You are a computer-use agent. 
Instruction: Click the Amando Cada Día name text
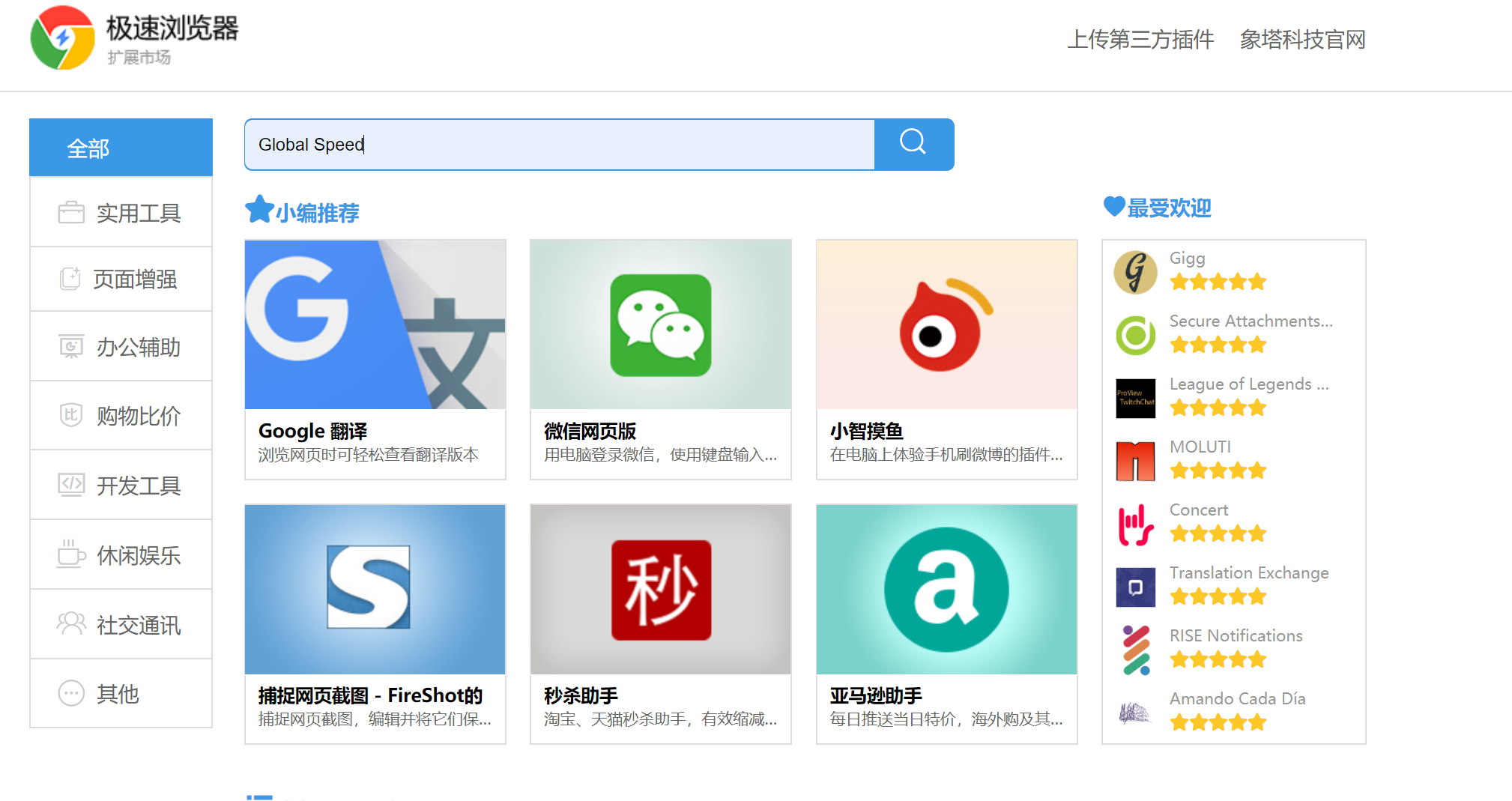coord(1238,698)
